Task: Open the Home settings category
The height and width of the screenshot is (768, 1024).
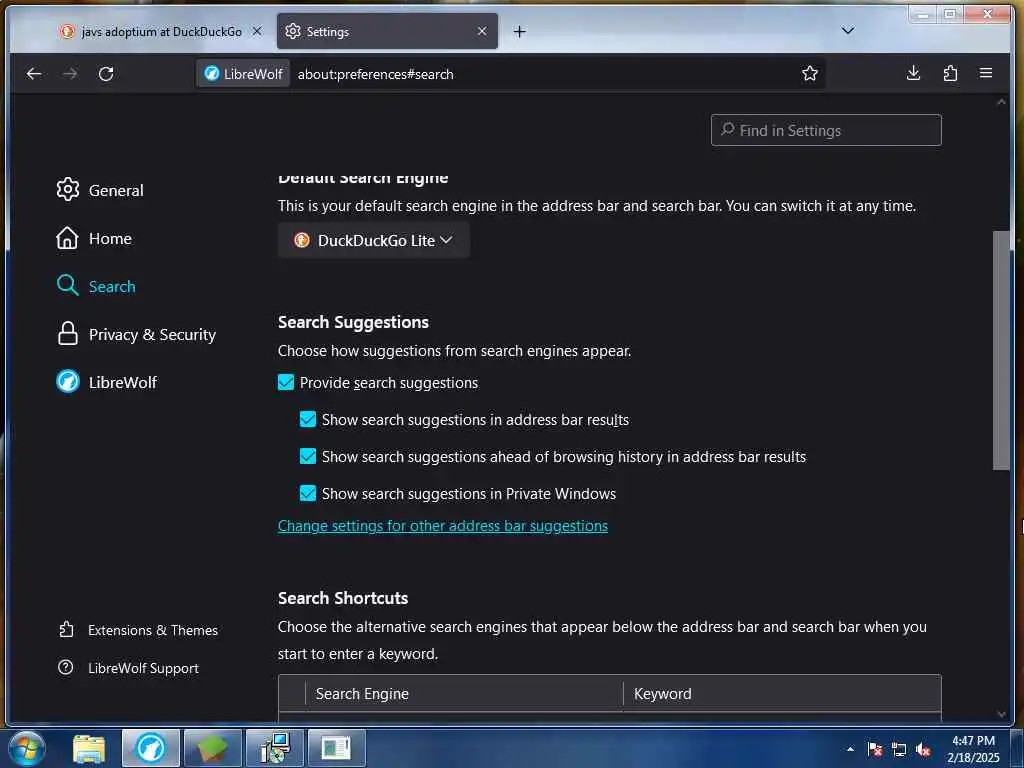Action: [x=94, y=238]
